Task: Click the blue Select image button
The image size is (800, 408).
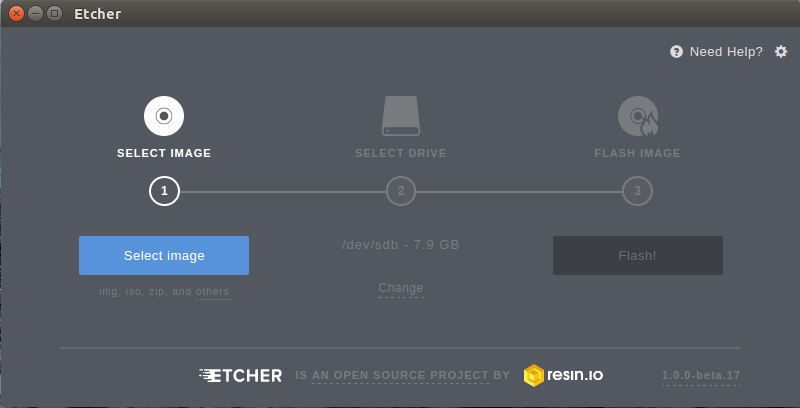Action: coord(164,256)
